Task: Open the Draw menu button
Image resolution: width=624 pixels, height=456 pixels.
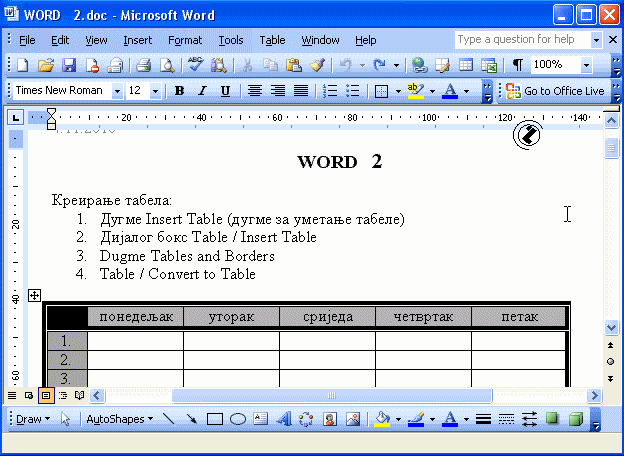Action: [x=33, y=419]
